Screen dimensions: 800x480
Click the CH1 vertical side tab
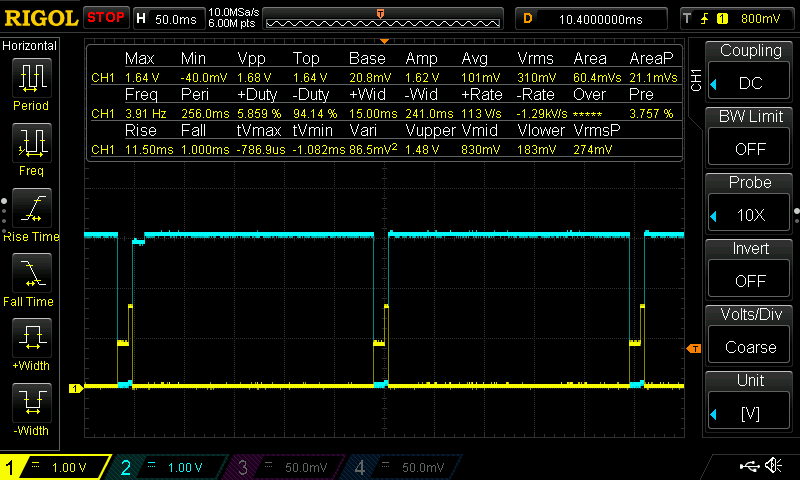[x=696, y=80]
